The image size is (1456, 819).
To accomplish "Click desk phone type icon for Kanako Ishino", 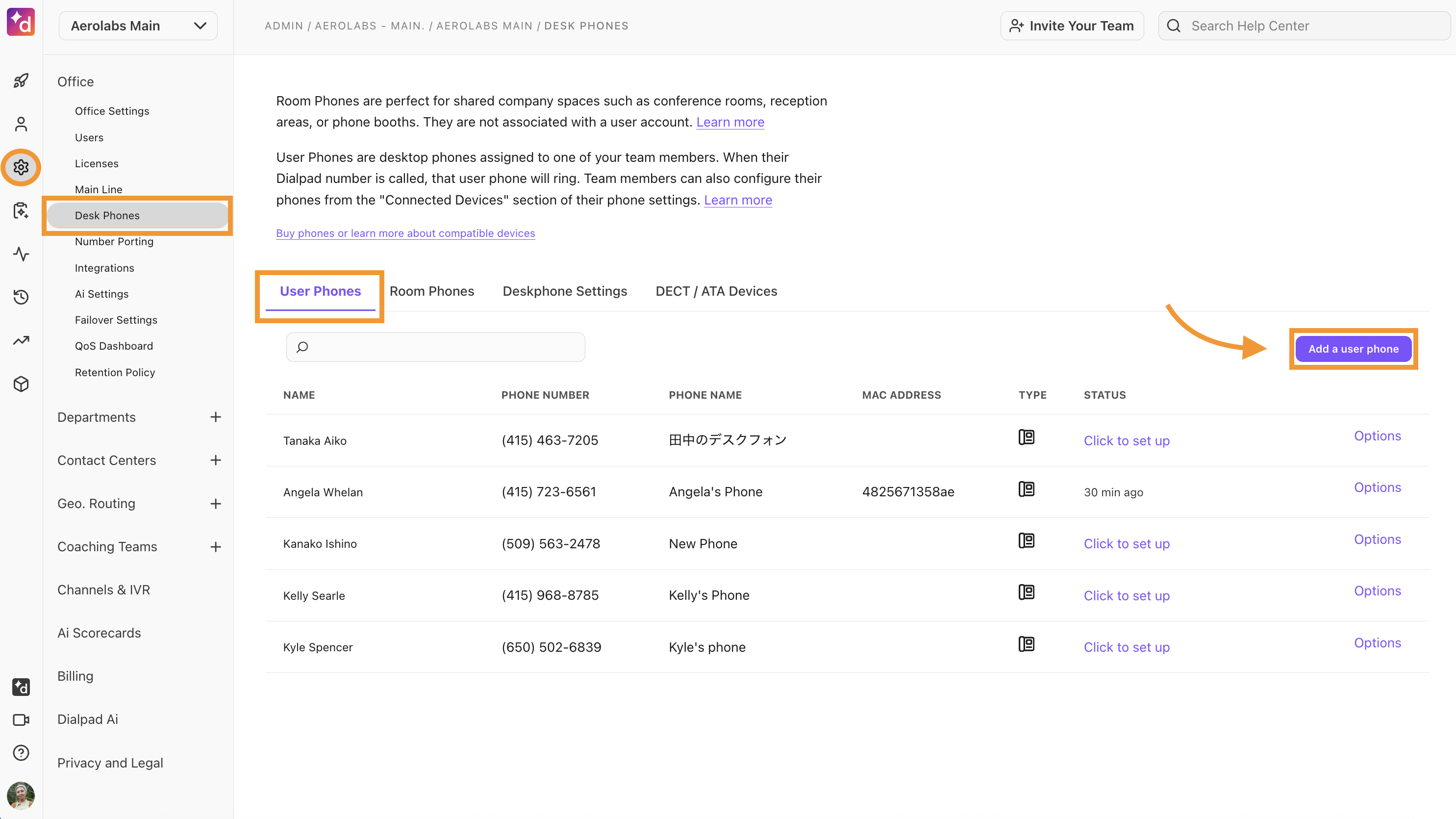I will [x=1027, y=541].
